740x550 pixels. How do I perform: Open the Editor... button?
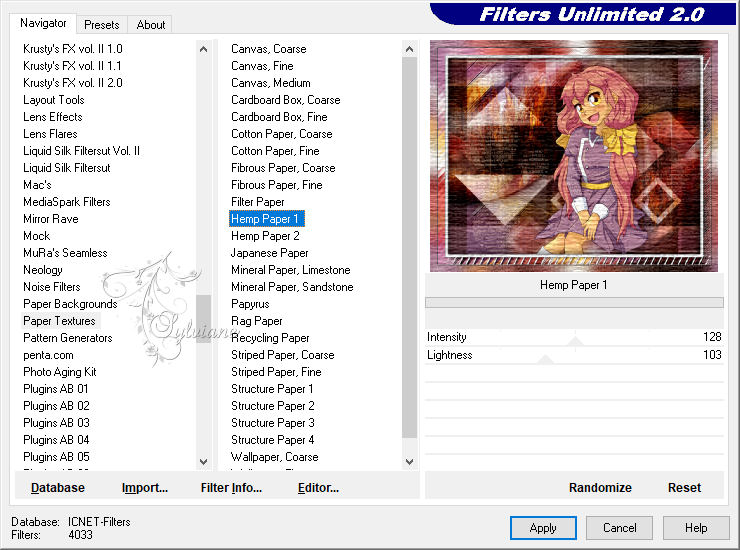point(318,488)
